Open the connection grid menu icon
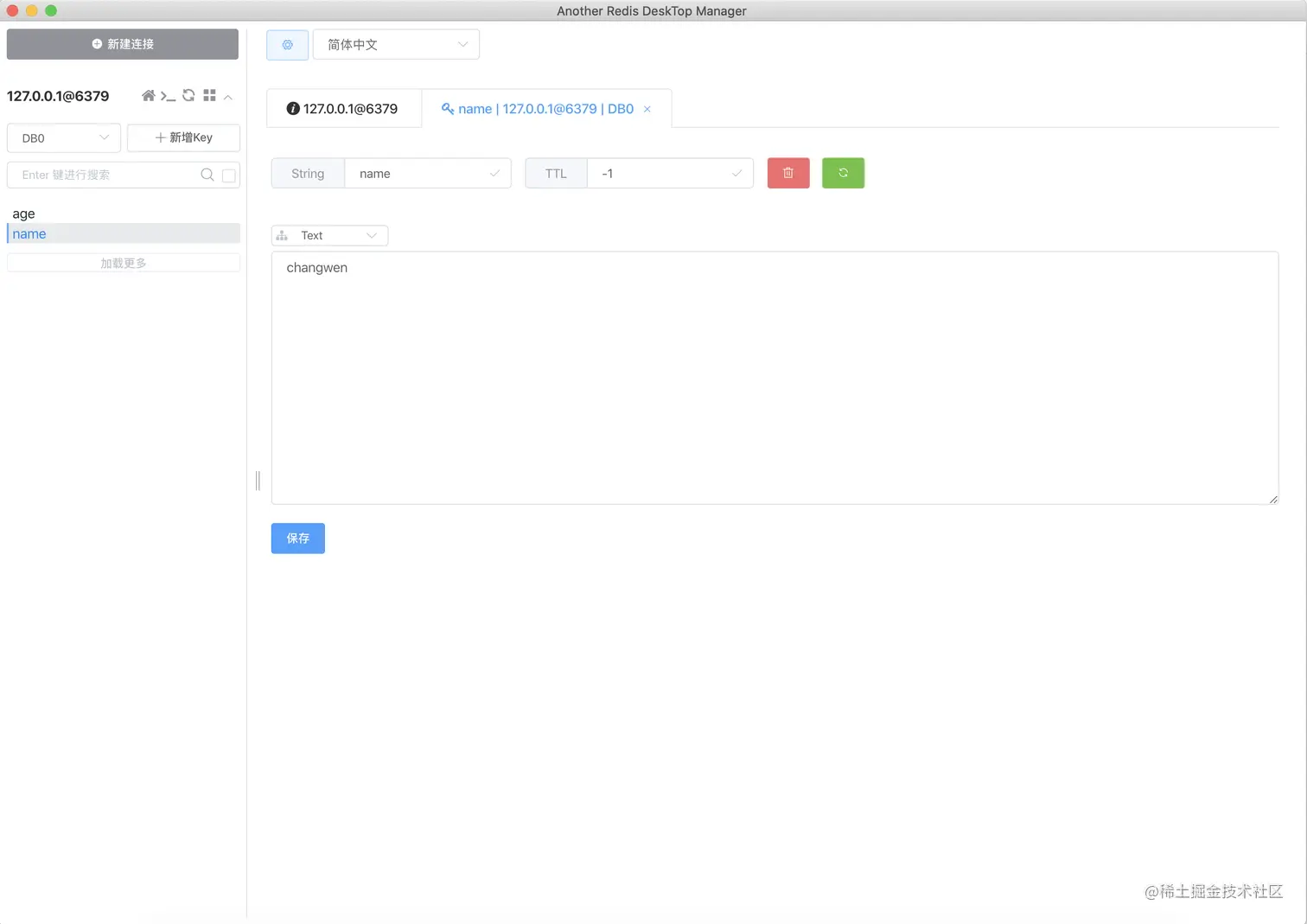The height and width of the screenshot is (924, 1307). tap(209, 95)
